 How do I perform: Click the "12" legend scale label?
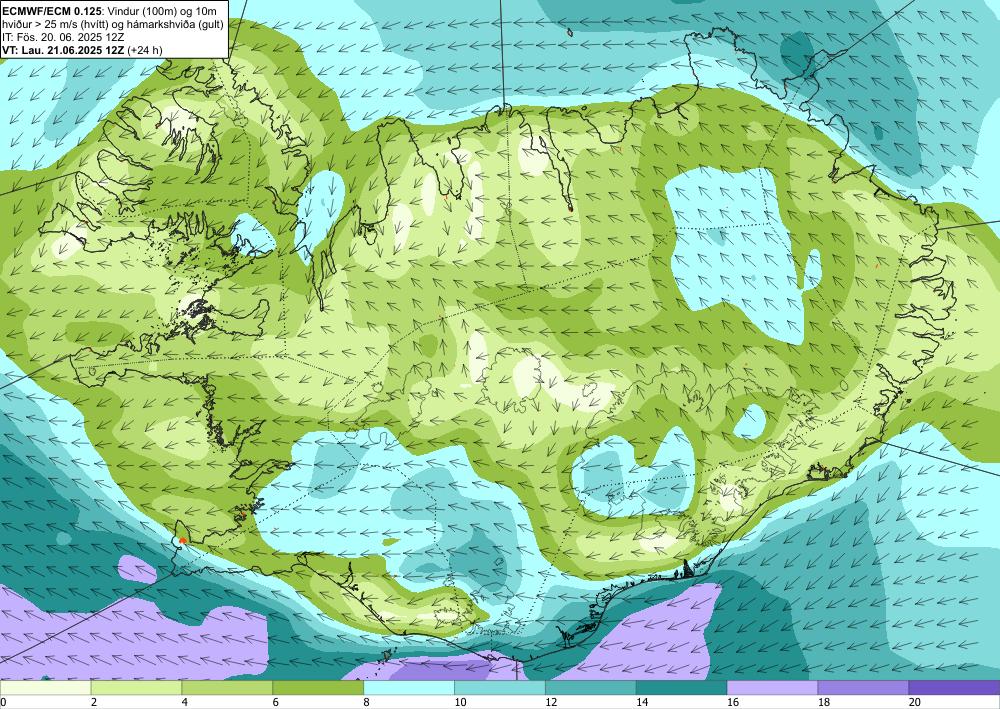point(551,702)
